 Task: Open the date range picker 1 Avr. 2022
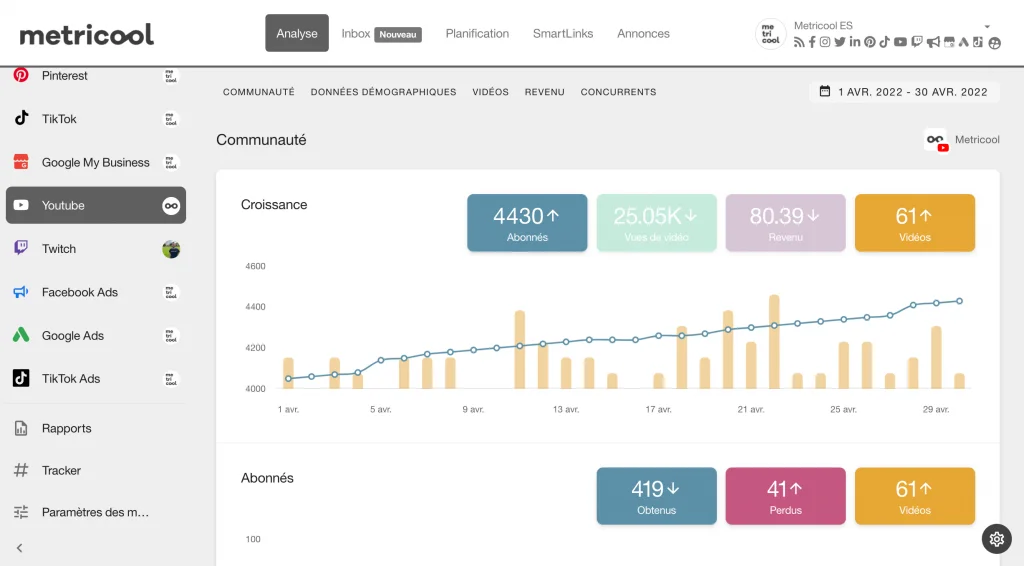pos(904,92)
